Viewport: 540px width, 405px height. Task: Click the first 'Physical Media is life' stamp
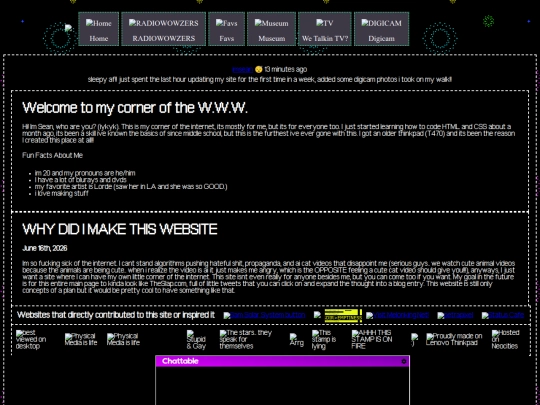81,340
